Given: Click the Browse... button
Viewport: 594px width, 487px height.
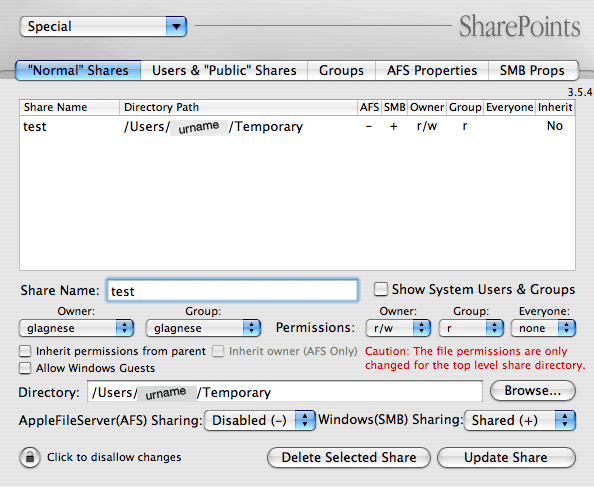Looking at the screenshot, I should click(533, 391).
